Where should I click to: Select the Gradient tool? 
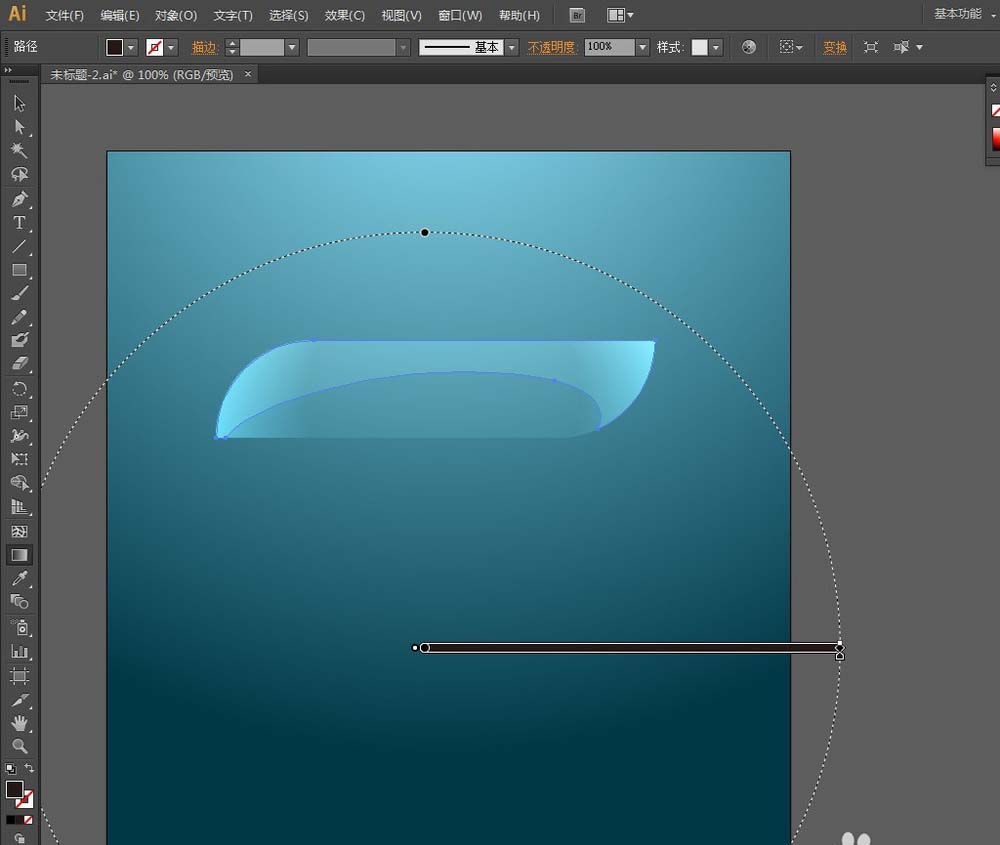coord(19,555)
